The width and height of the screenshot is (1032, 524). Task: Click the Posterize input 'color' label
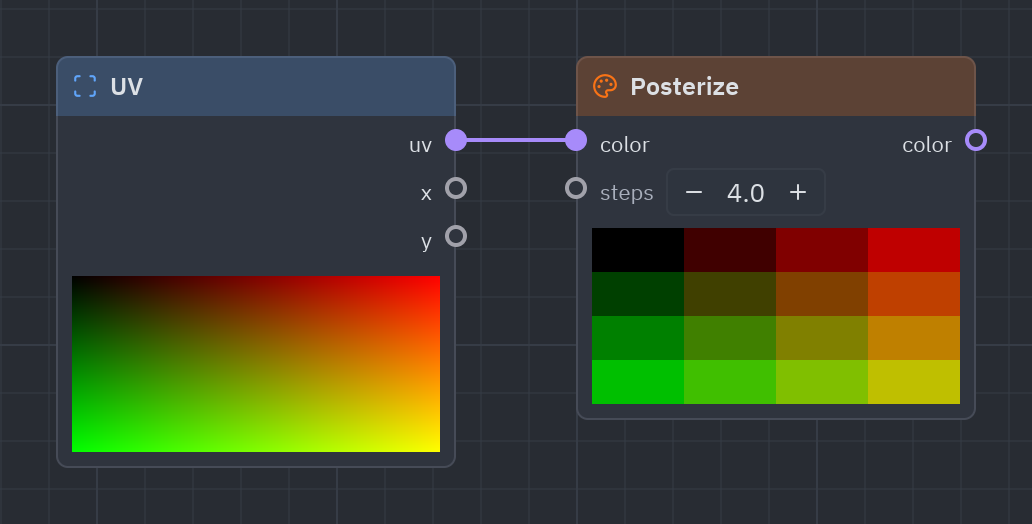(x=625, y=145)
